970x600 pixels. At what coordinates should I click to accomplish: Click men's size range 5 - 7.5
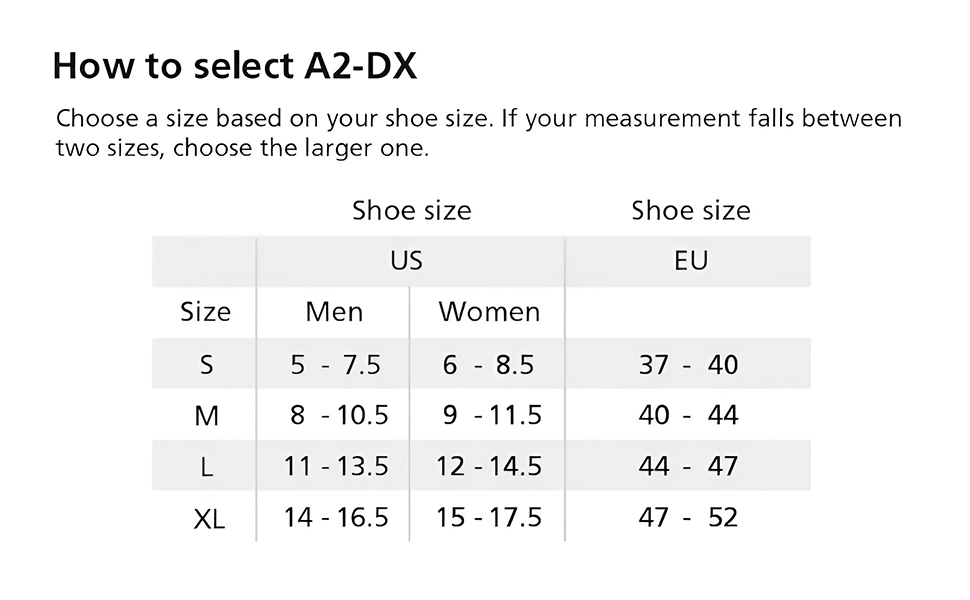(335, 365)
